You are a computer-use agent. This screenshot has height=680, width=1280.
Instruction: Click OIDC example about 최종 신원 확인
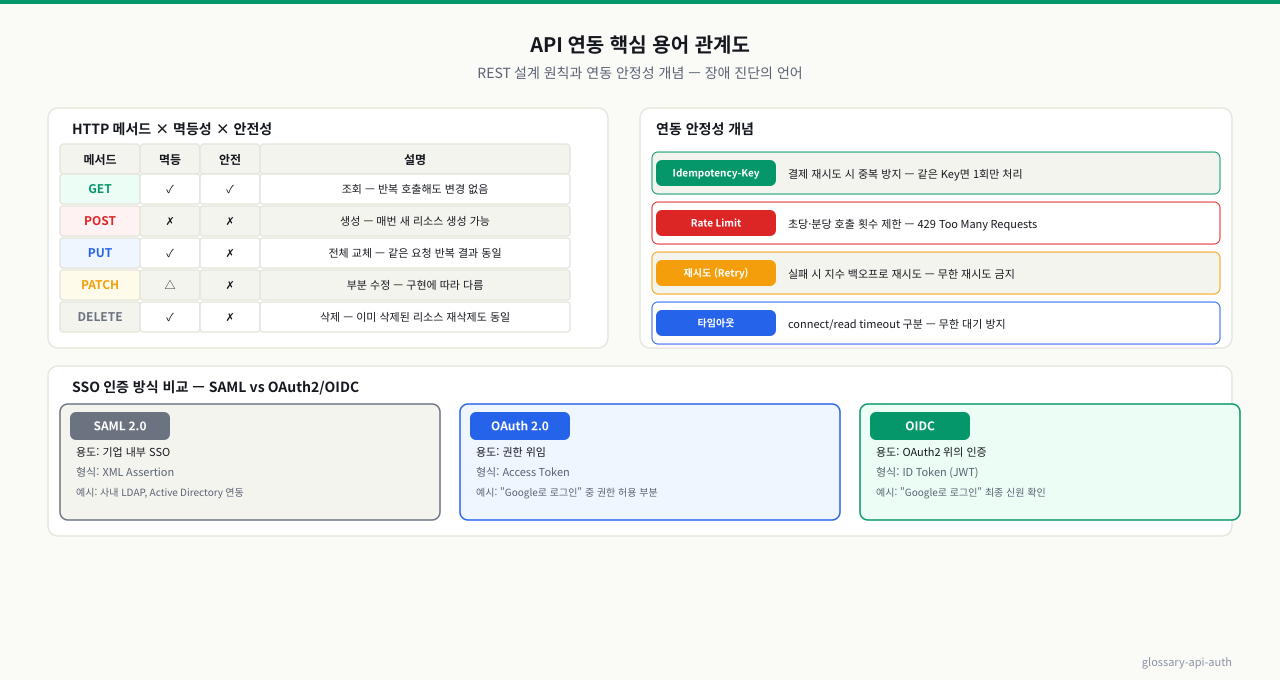[x=961, y=492]
